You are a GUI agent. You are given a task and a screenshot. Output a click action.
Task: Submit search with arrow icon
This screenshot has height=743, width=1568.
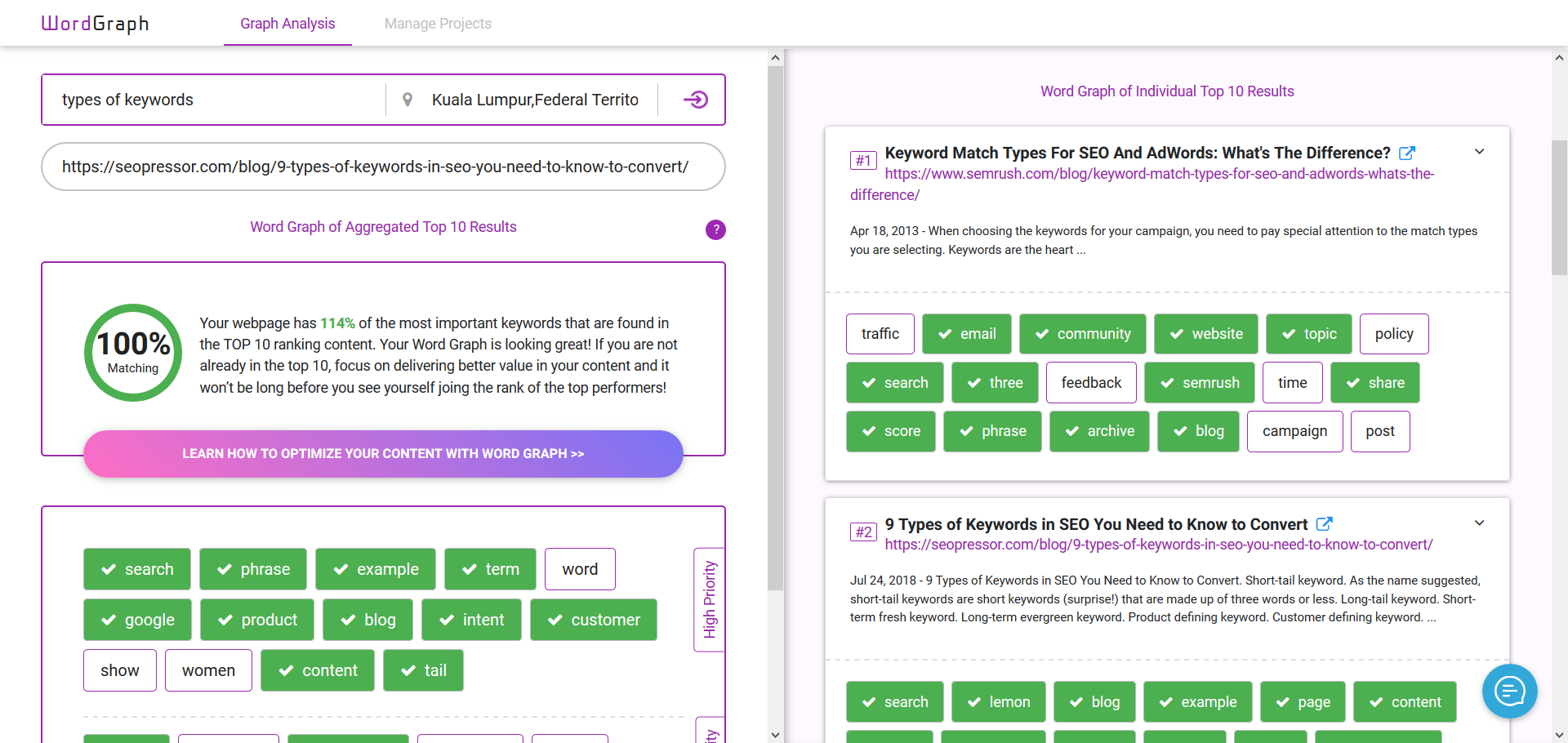click(695, 100)
